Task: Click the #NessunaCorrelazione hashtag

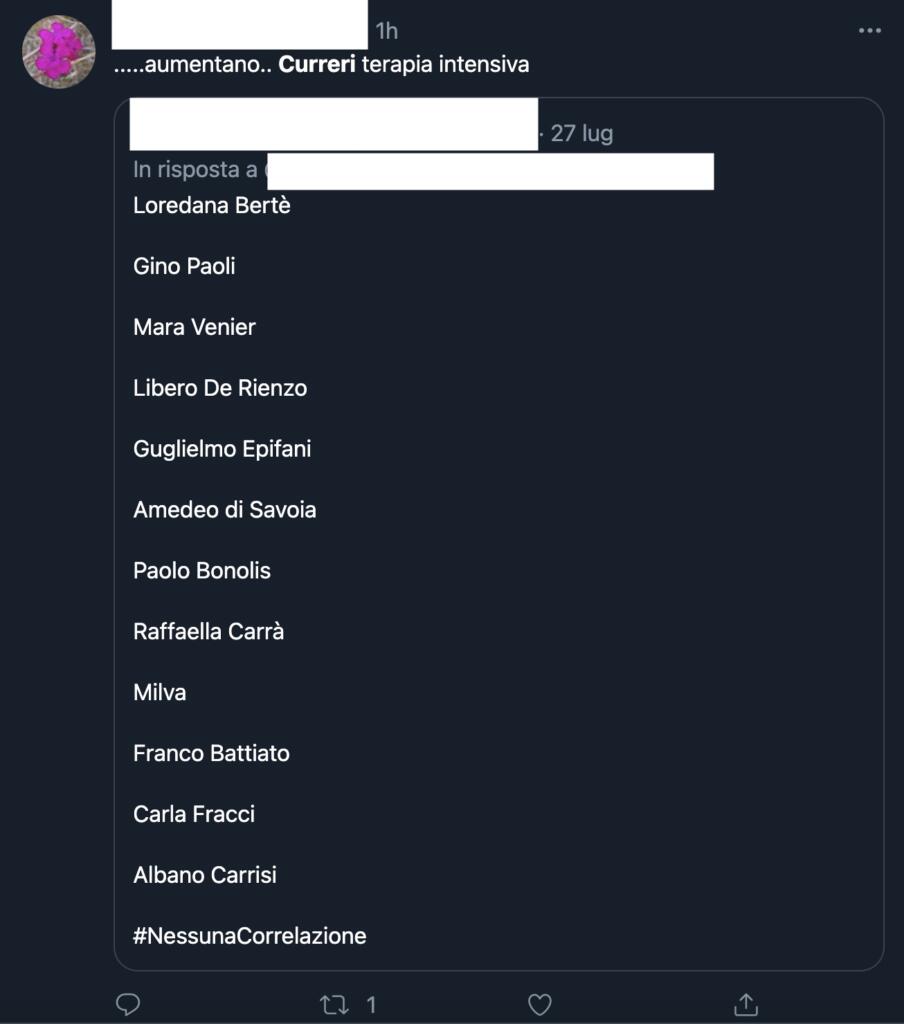Action: [x=250, y=936]
